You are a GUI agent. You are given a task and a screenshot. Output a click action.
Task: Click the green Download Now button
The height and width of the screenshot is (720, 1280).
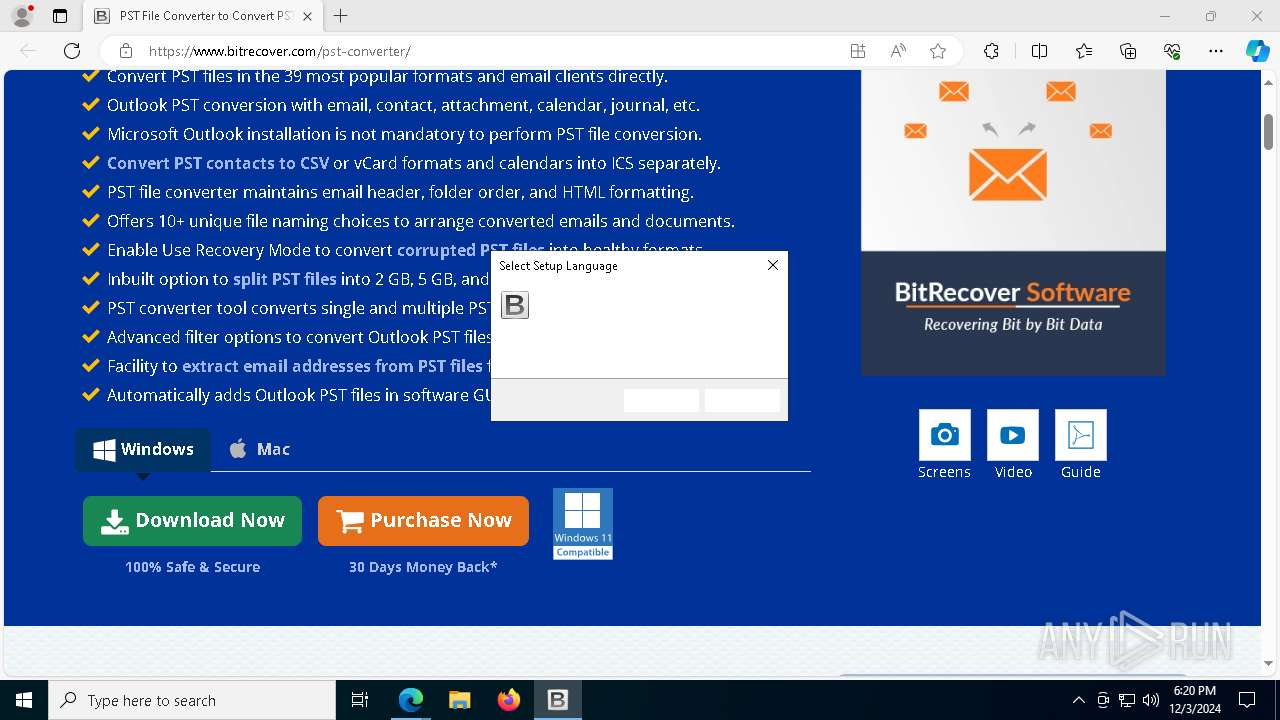(x=192, y=521)
